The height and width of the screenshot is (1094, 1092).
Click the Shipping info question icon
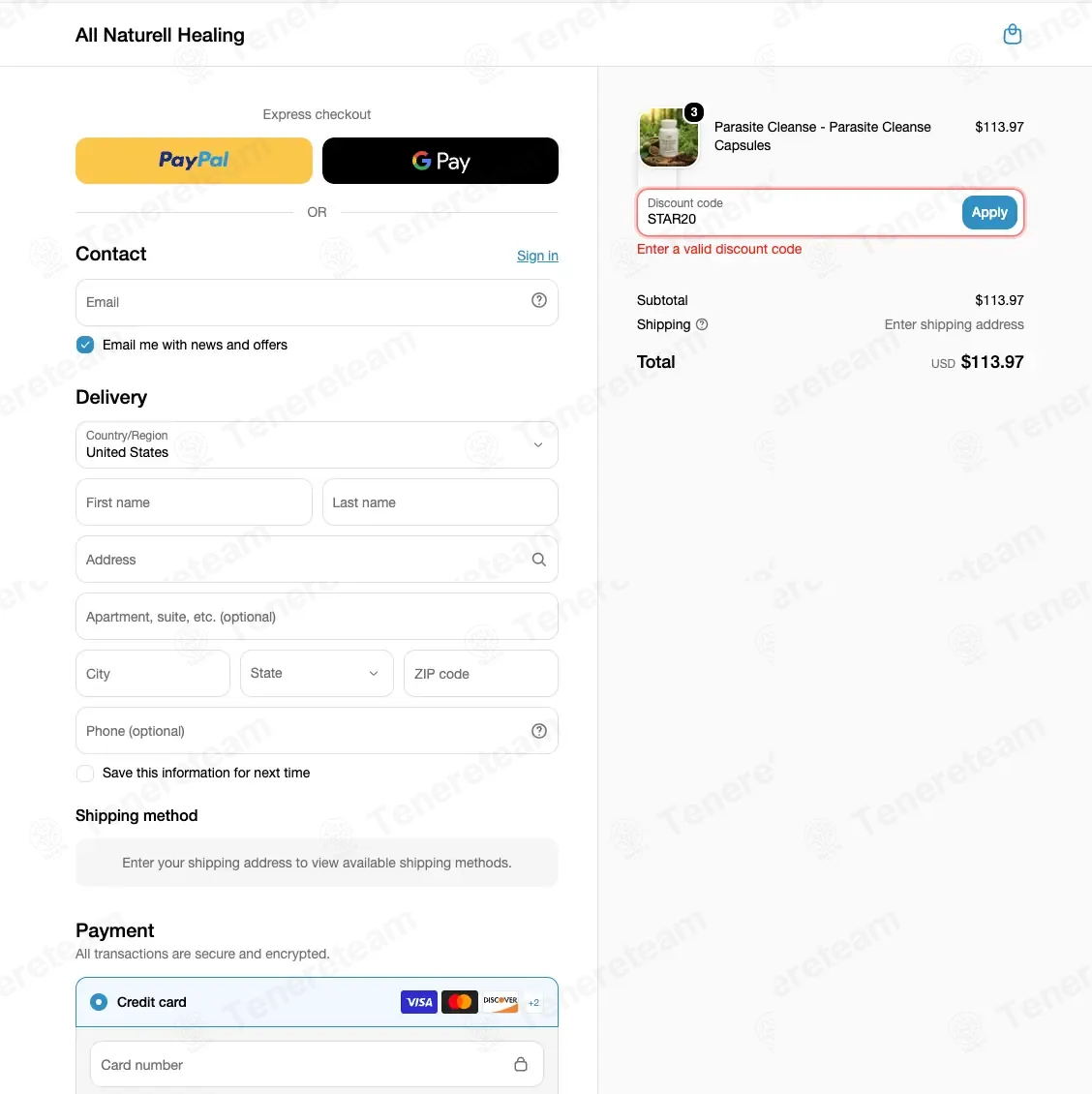pyautogui.click(x=702, y=324)
